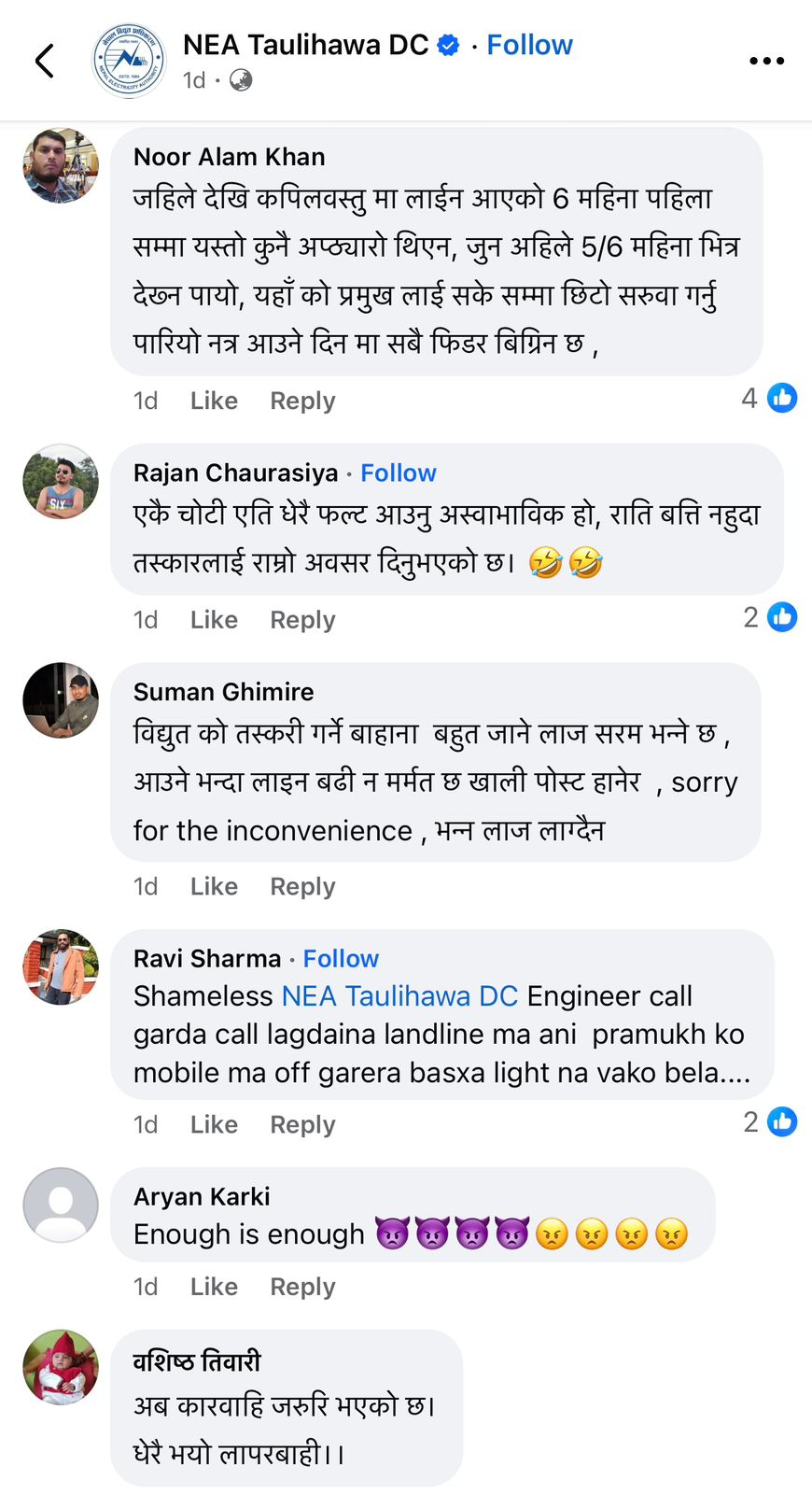Open the three-dot more options menu

click(x=766, y=61)
